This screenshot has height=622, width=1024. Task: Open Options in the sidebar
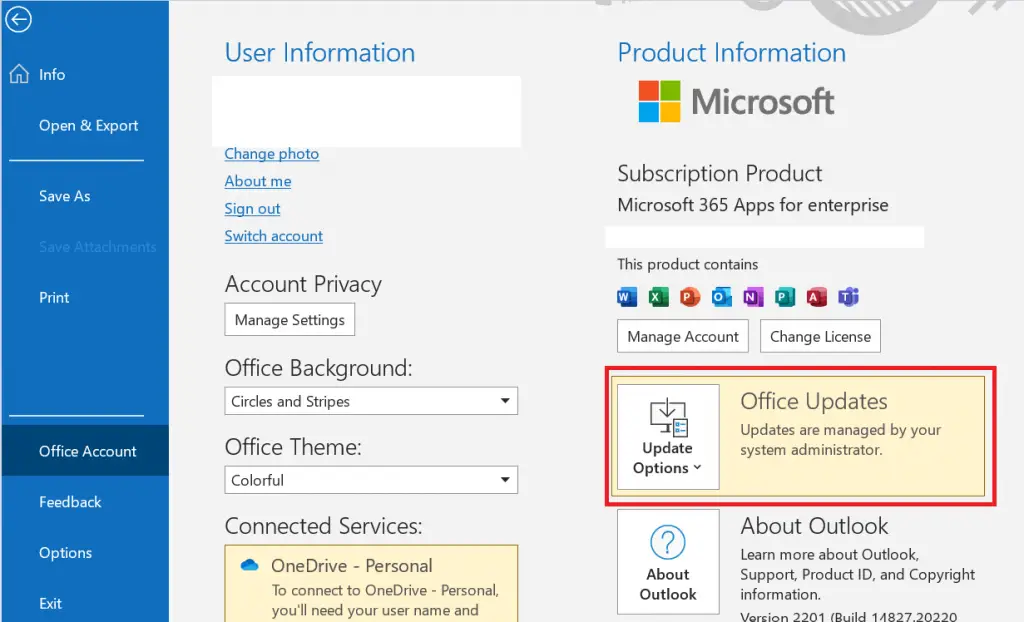point(65,553)
